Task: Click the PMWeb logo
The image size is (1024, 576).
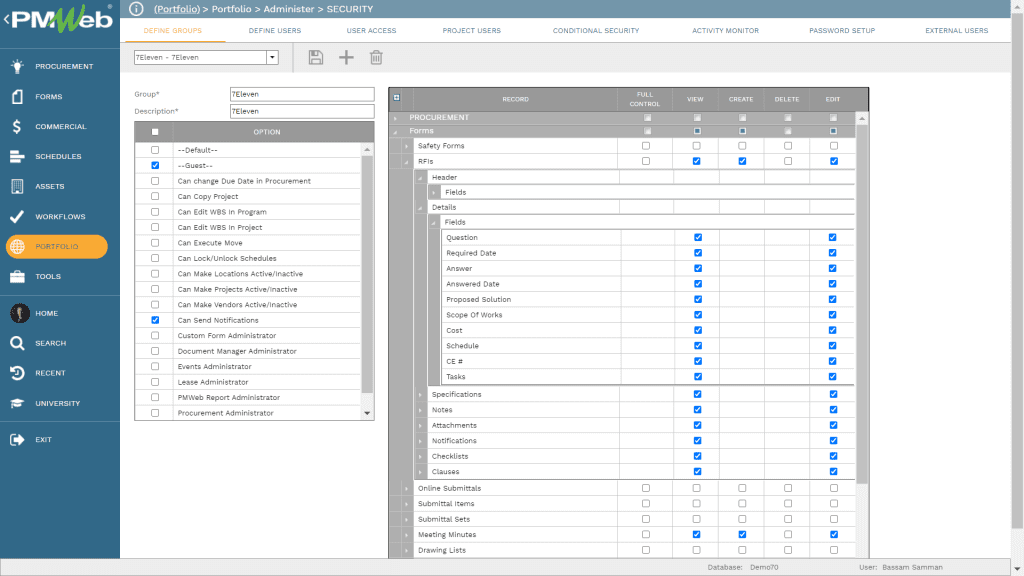Action: [x=62, y=19]
